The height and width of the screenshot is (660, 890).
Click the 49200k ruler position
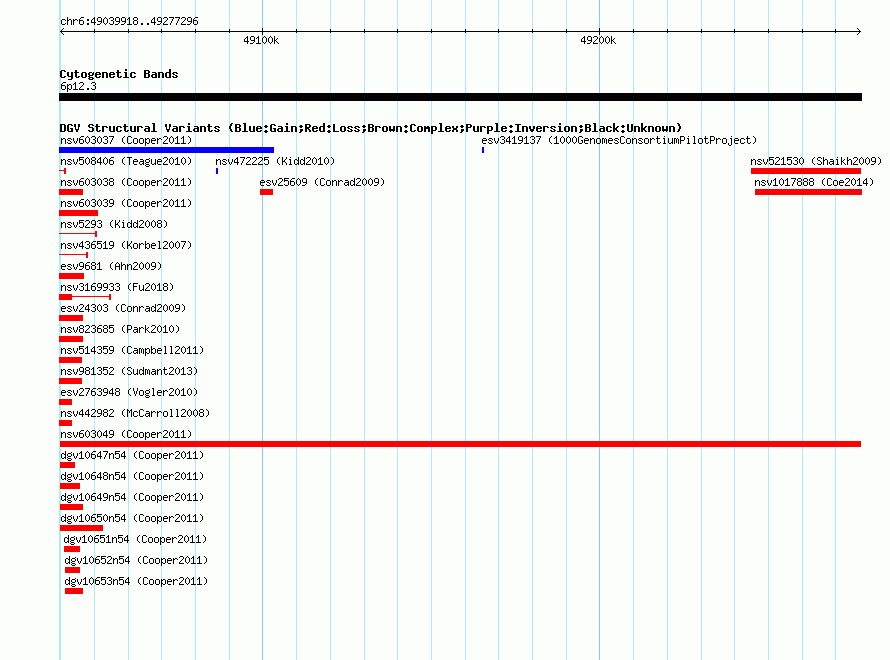click(x=598, y=40)
